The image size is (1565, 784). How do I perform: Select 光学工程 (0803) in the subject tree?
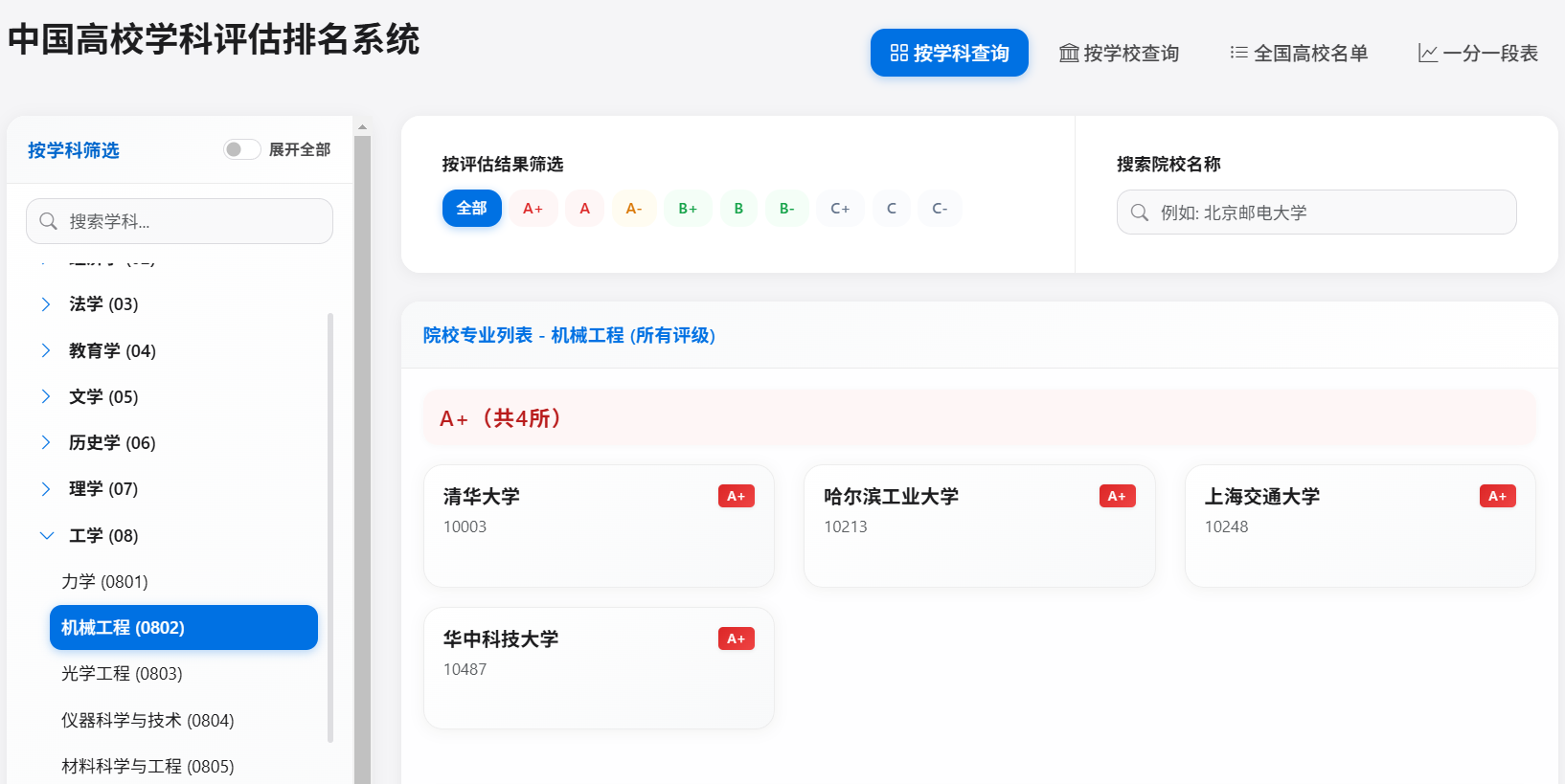(122, 674)
